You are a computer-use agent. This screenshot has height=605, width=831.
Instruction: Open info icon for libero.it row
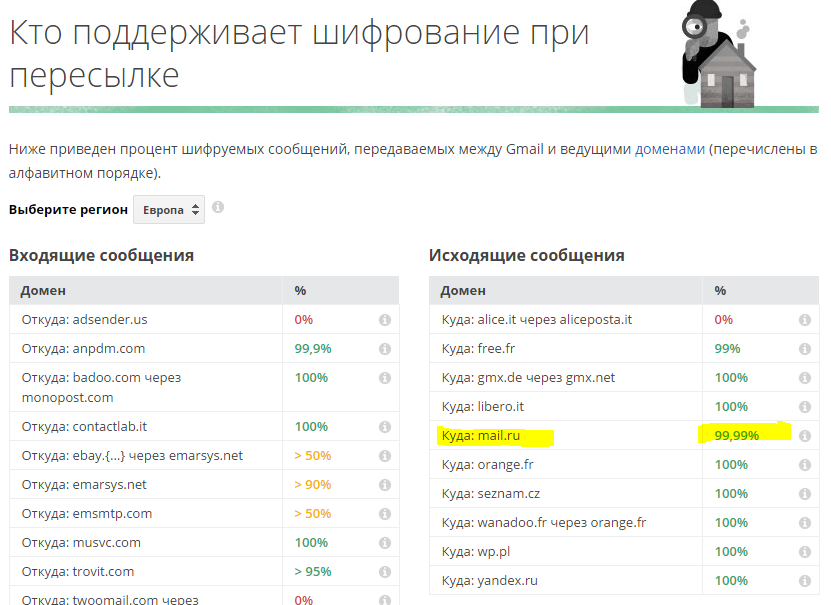(805, 407)
